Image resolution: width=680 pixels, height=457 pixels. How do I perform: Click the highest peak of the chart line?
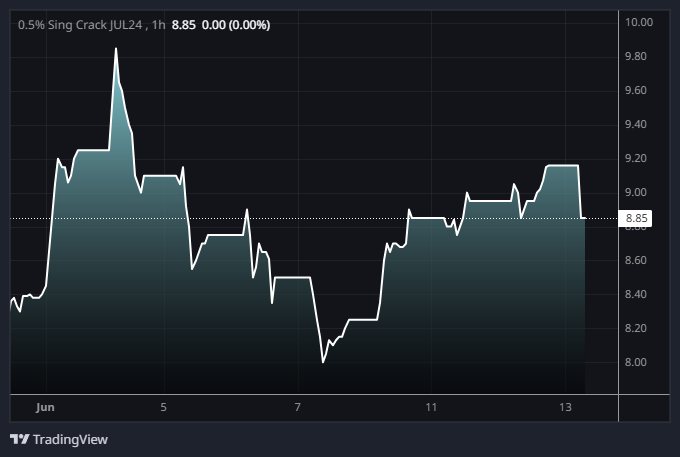[116, 48]
